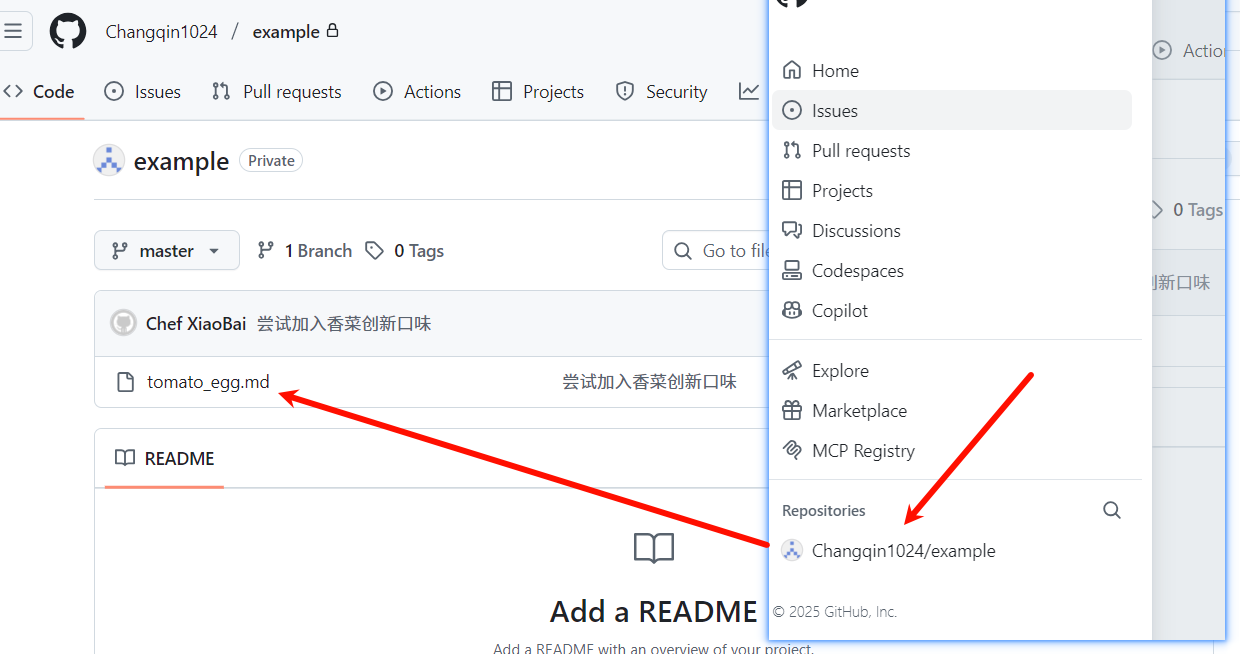Screen dimensions: 1240x654
Task: Switch to the repository Issues tab
Action: [x=143, y=92]
